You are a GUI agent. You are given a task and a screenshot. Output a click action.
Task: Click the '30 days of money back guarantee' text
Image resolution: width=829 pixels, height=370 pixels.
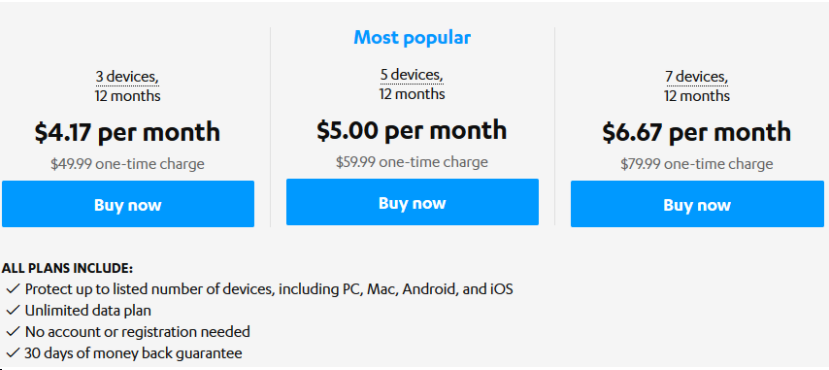click(134, 353)
